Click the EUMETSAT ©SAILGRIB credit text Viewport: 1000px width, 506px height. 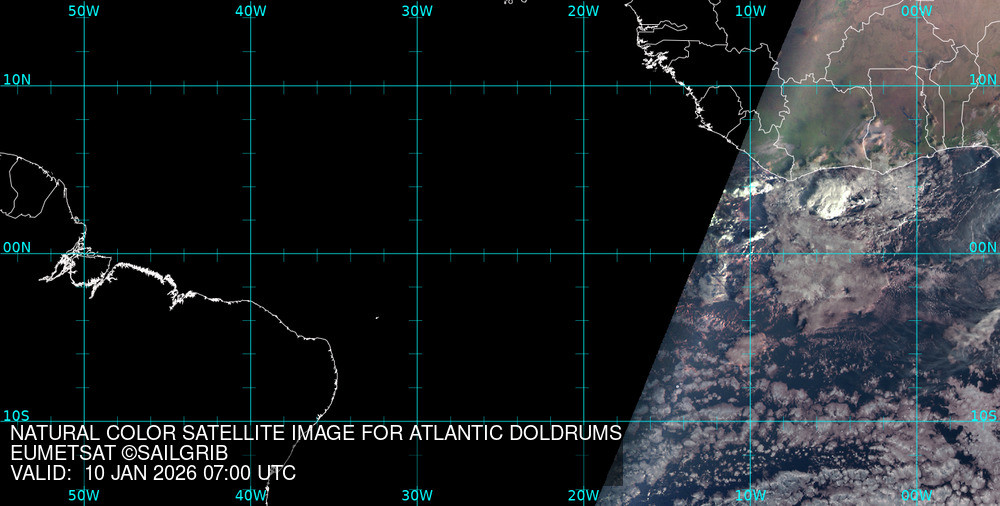(119, 453)
